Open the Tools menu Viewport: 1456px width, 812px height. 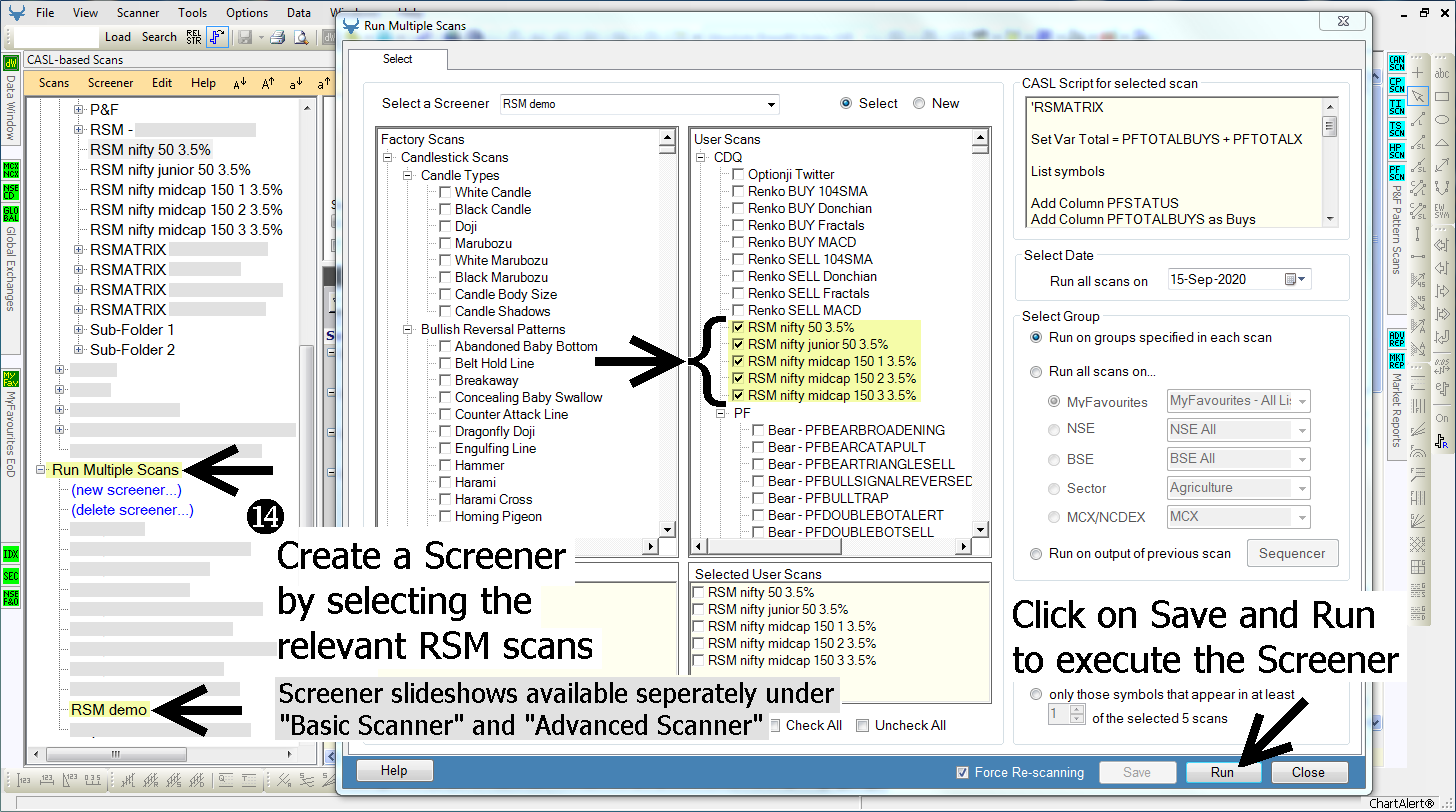[193, 13]
